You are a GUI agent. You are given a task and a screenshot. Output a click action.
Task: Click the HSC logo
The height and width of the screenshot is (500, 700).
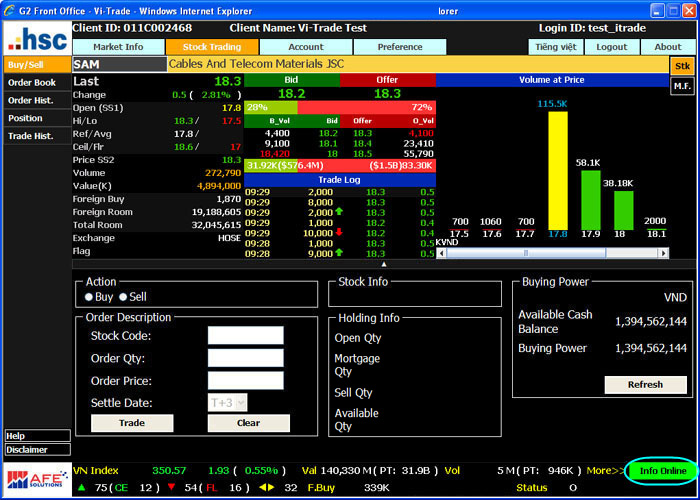(38, 38)
